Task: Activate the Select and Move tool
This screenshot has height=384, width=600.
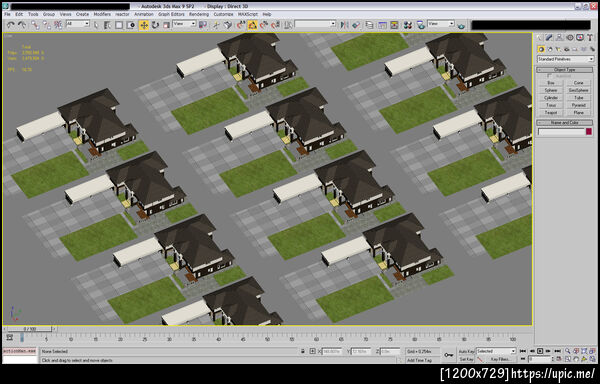Action: pyautogui.click(x=144, y=25)
